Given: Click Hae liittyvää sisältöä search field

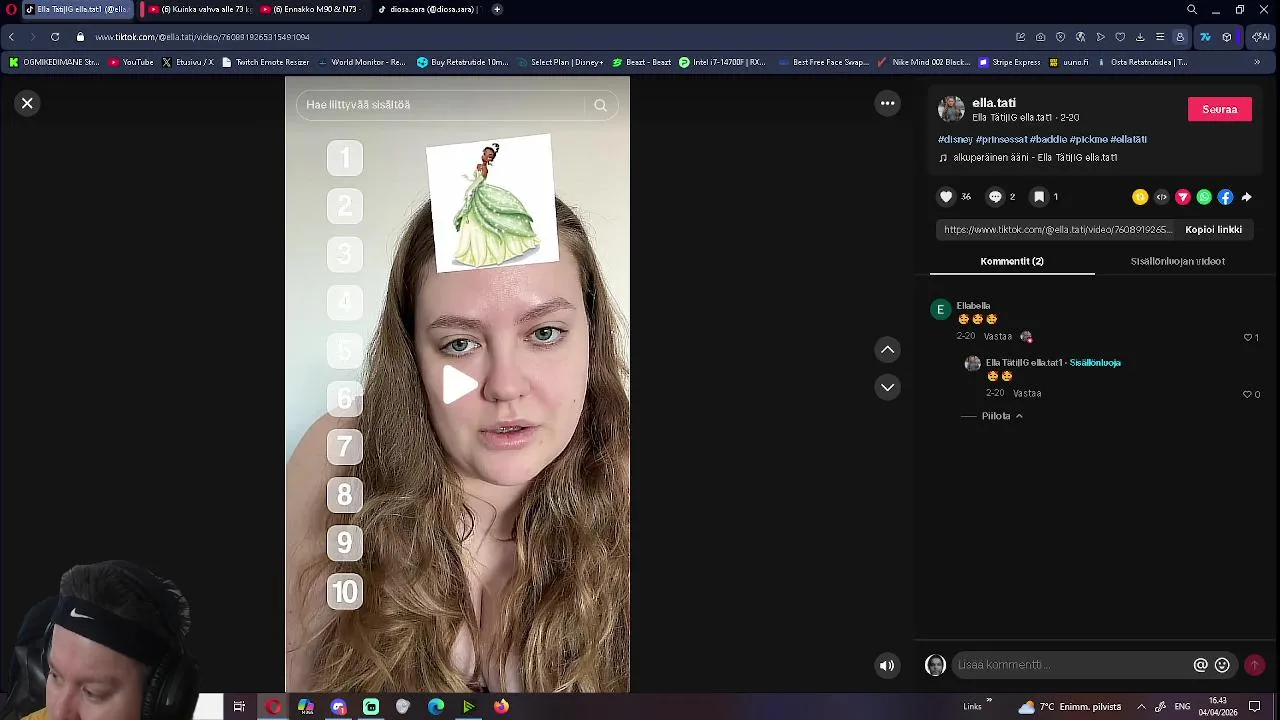Looking at the screenshot, I should pos(440,104).
